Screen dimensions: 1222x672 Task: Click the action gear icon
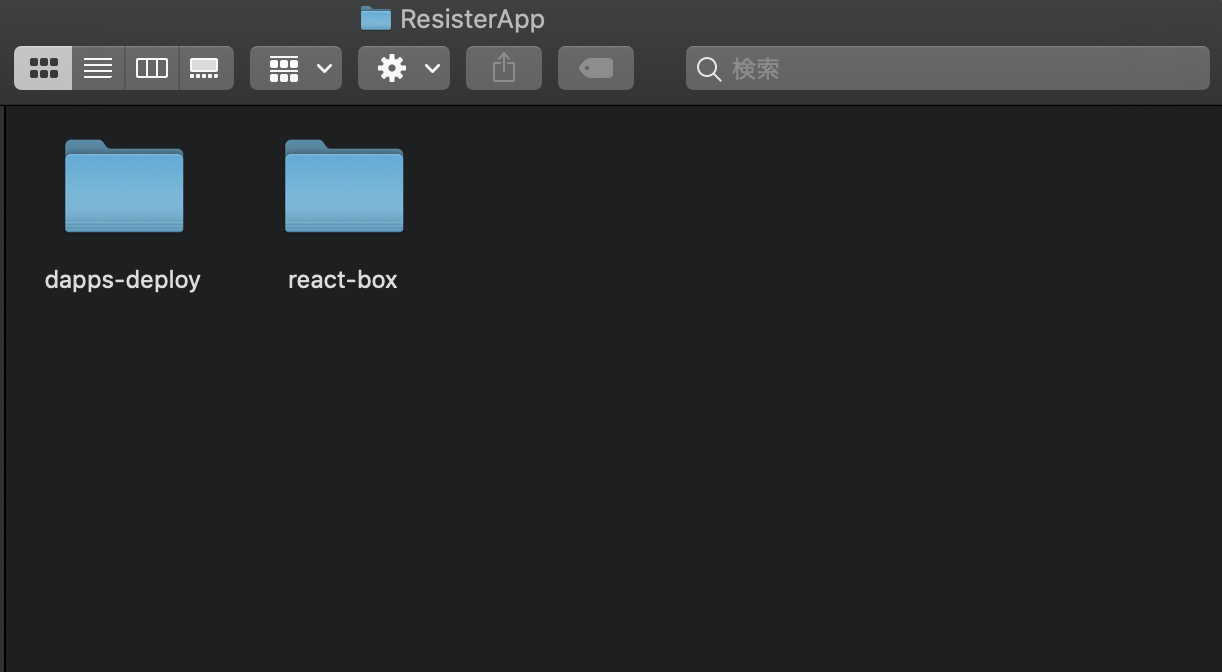pos(392,68)
